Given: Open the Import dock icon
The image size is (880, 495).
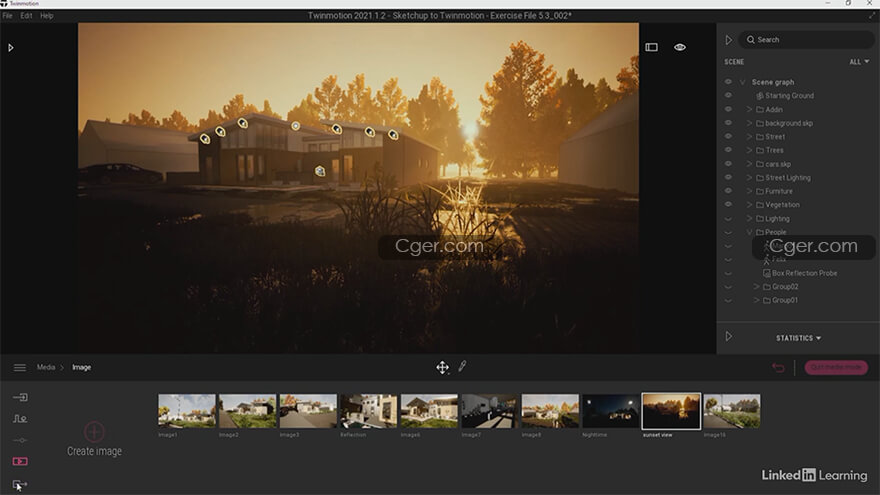Looking at the screenshot, I should (20, 397).
